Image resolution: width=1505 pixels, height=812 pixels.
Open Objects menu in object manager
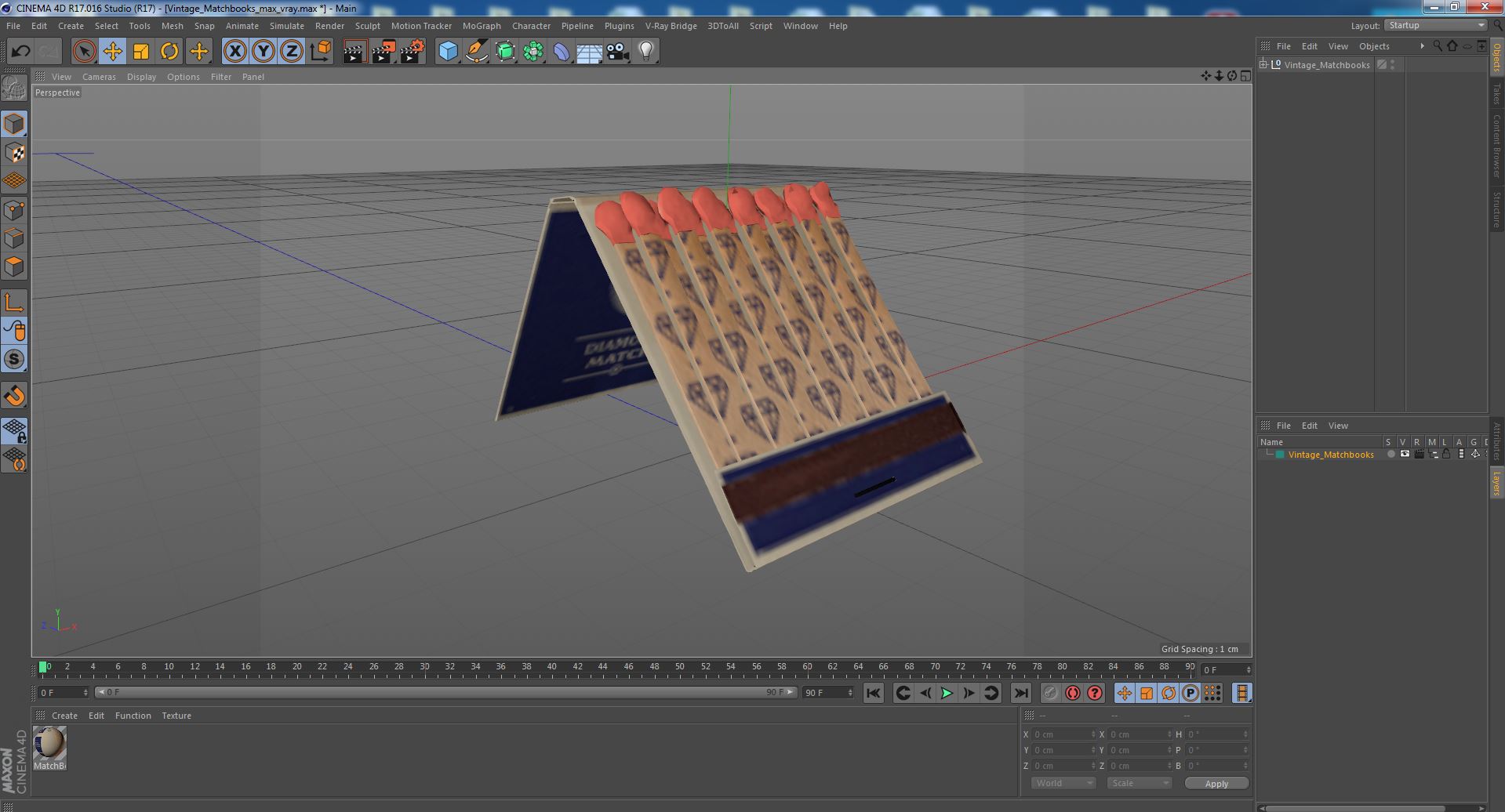pos(1374,46)
